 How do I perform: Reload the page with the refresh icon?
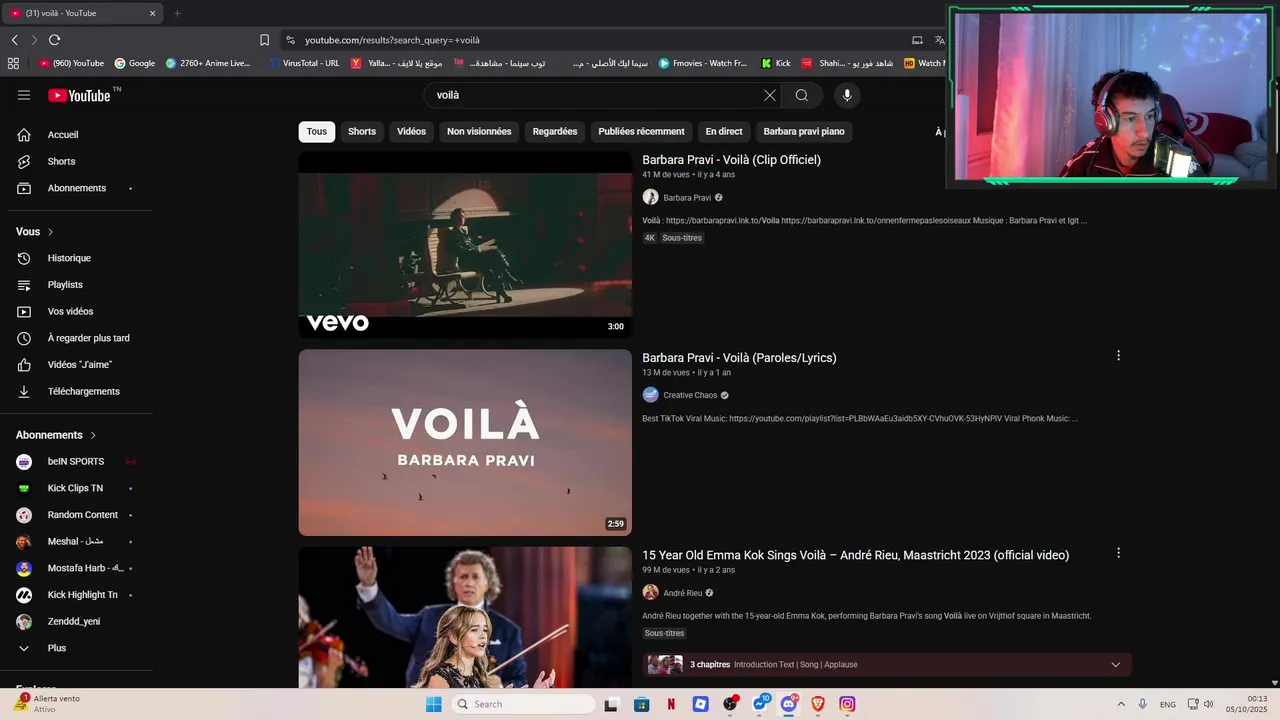click(54, 40)
